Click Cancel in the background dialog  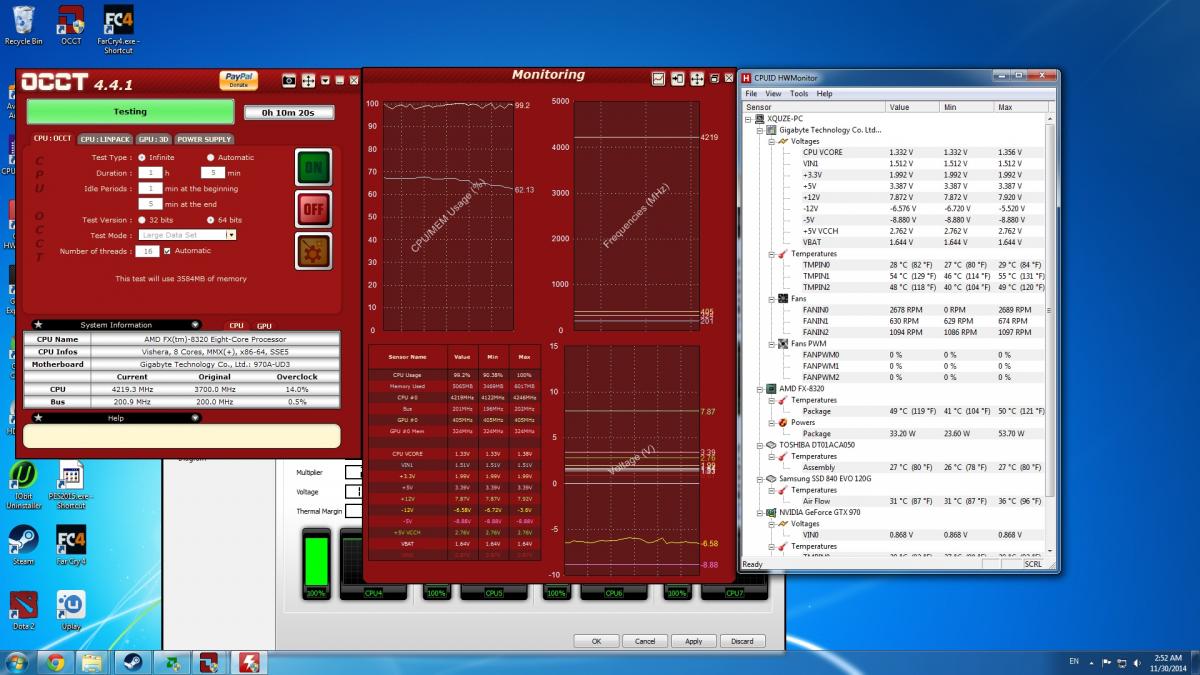645,641
